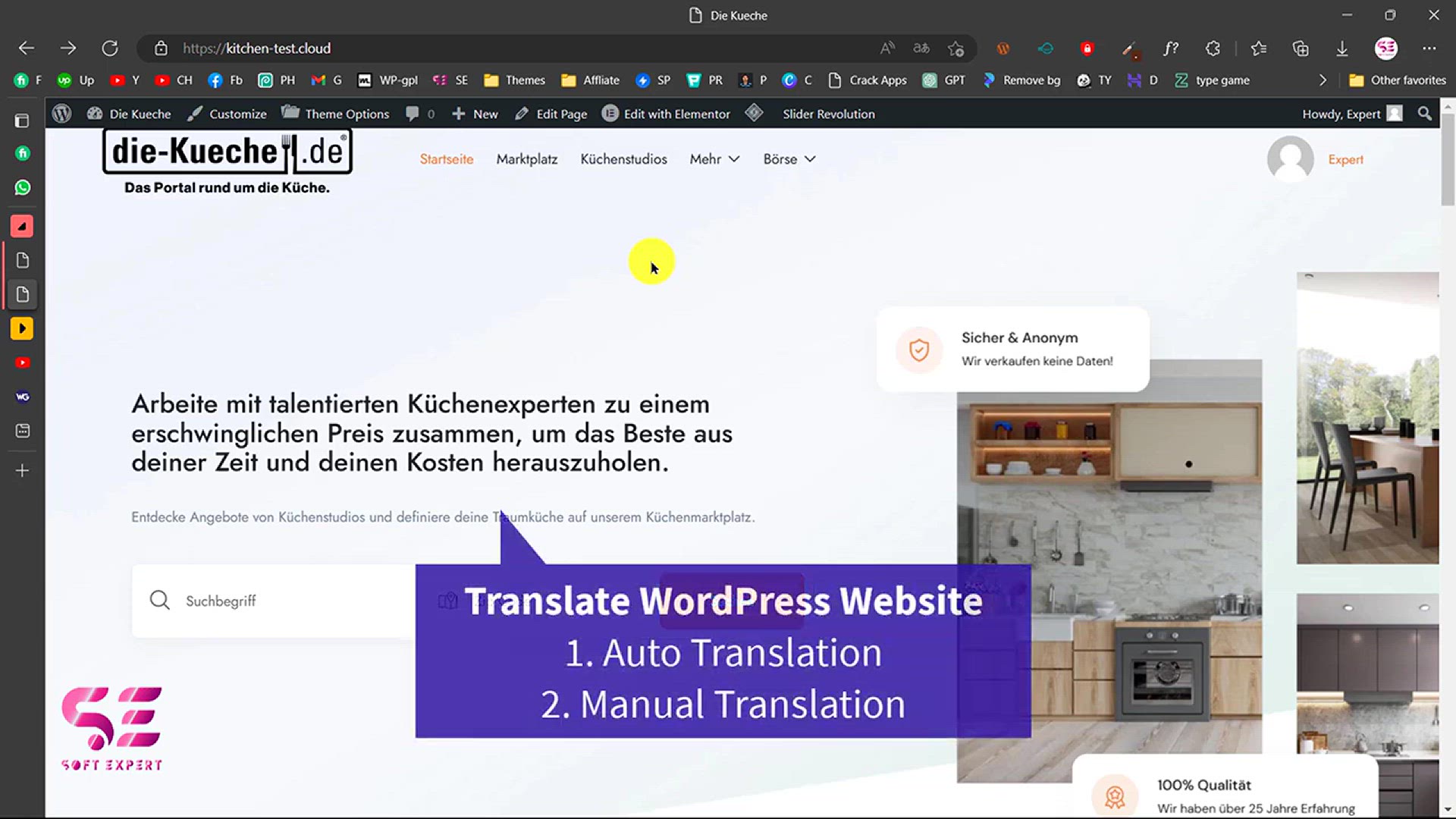Add a new sidebar item with the plus icon
The width and height of the screenshot is (1456, 819).
[x=23, y=471]
